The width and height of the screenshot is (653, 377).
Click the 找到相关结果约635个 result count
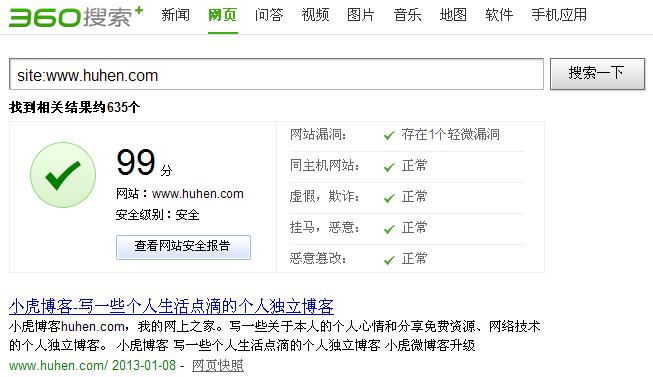coord(74,107)
